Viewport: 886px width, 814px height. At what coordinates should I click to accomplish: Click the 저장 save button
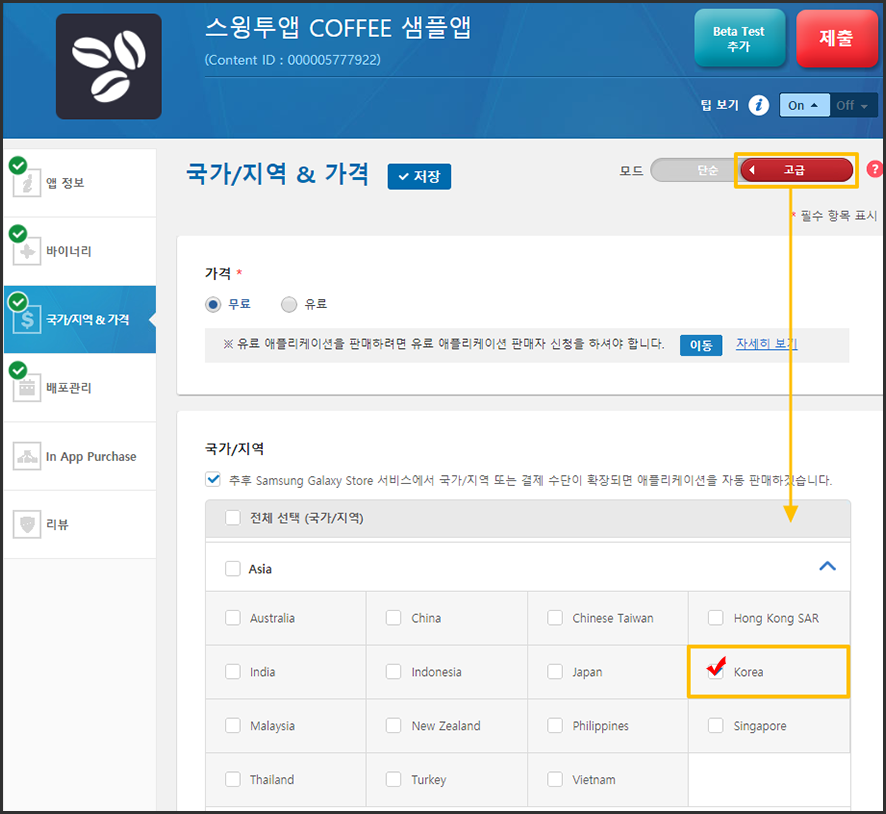pos(419,176)
